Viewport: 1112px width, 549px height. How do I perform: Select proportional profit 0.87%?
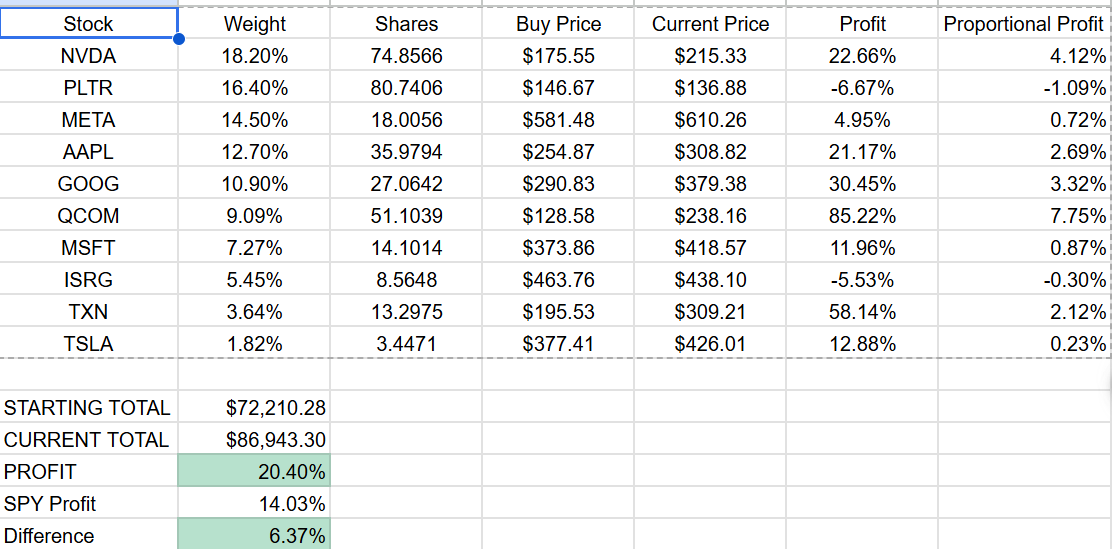tap(1024, 248)
